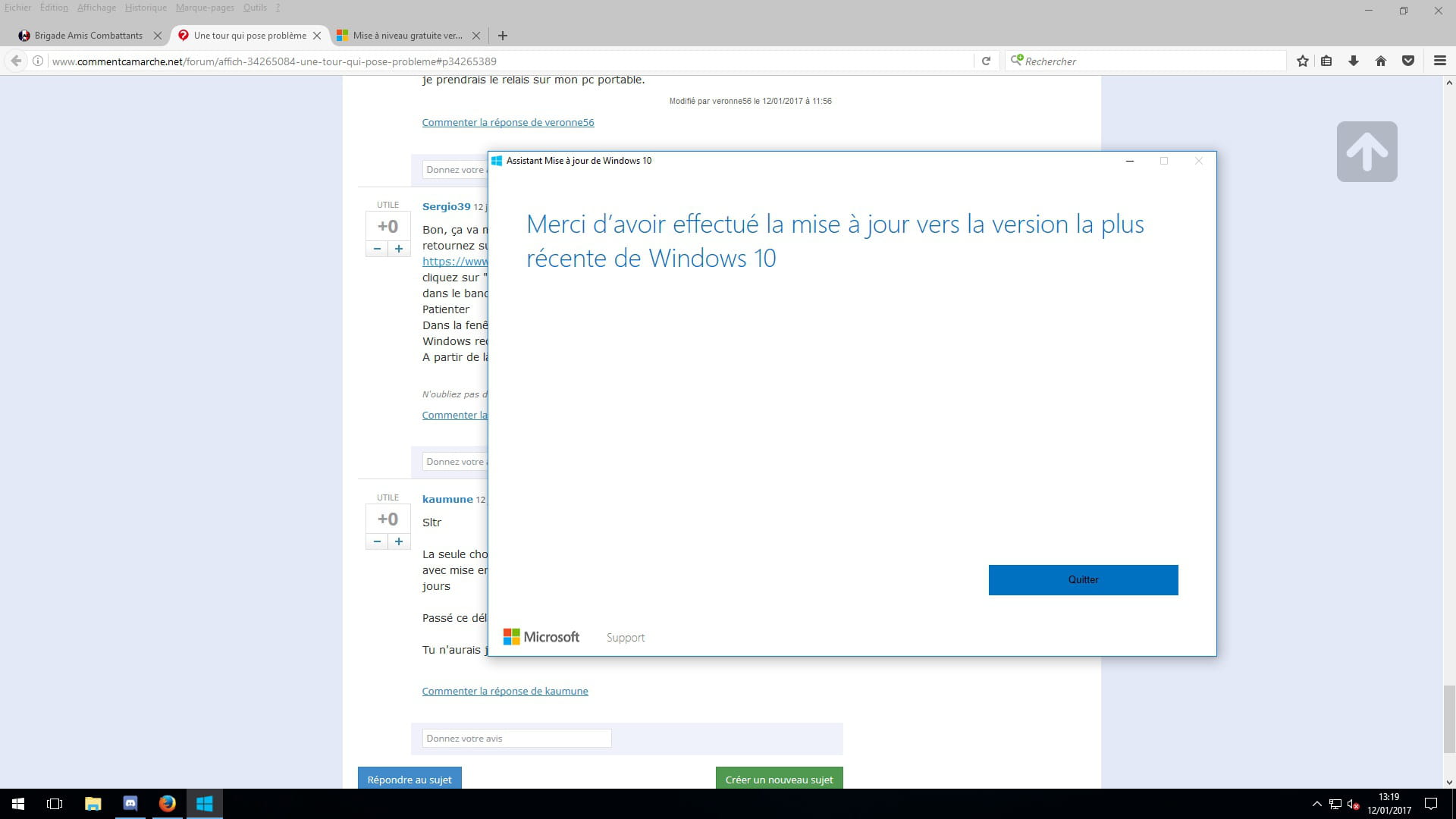Click Créer un nouveau sujet button

pyautogui.click(x=779, y=779)
